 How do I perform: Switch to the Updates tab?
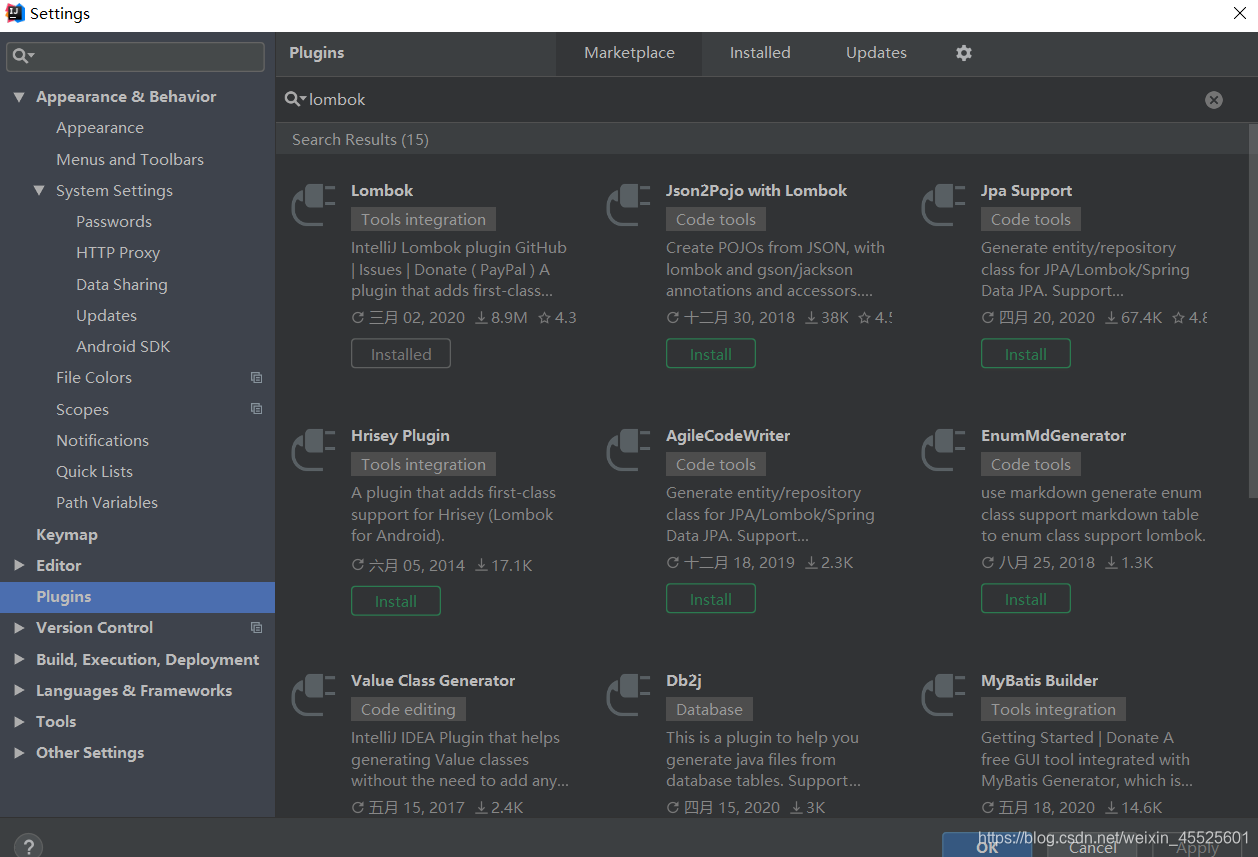click(876, 52)
